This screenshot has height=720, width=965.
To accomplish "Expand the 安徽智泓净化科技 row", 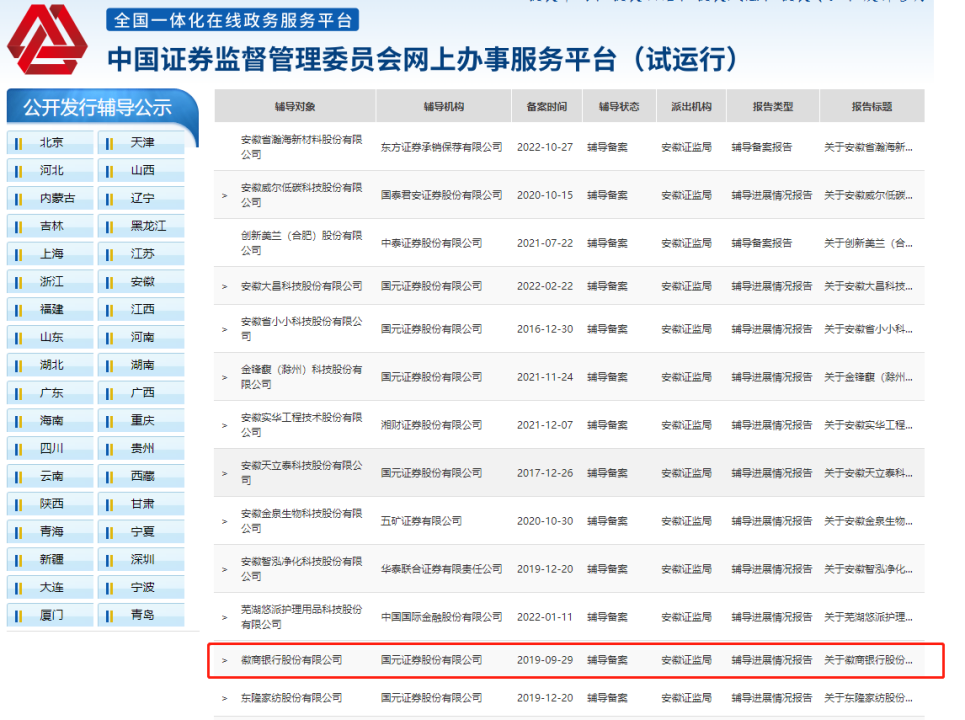I will [x=225, y=569].
